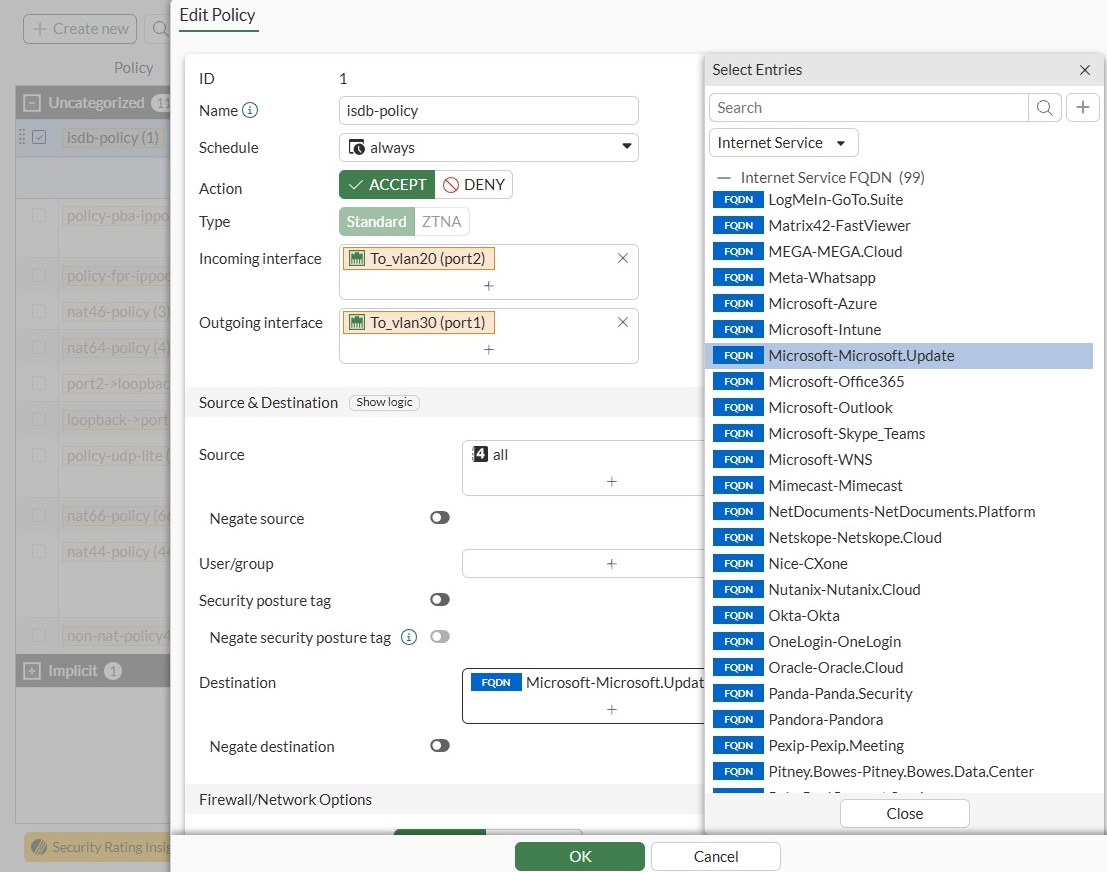Close the Select Entries panel with X
1107x872 pixels.
click(1084, 70)
